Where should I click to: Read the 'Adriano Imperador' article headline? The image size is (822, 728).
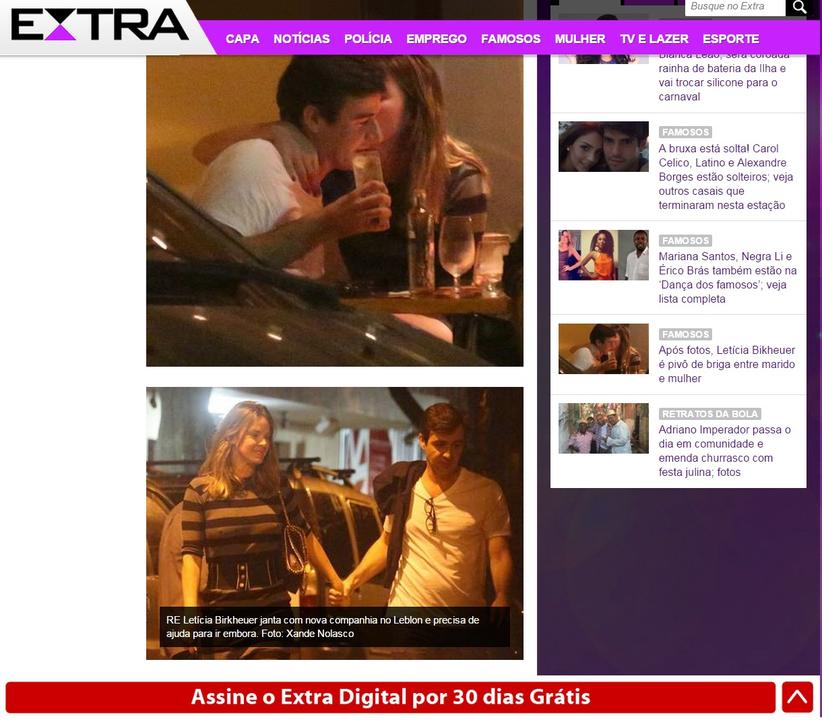click(724, 451)
